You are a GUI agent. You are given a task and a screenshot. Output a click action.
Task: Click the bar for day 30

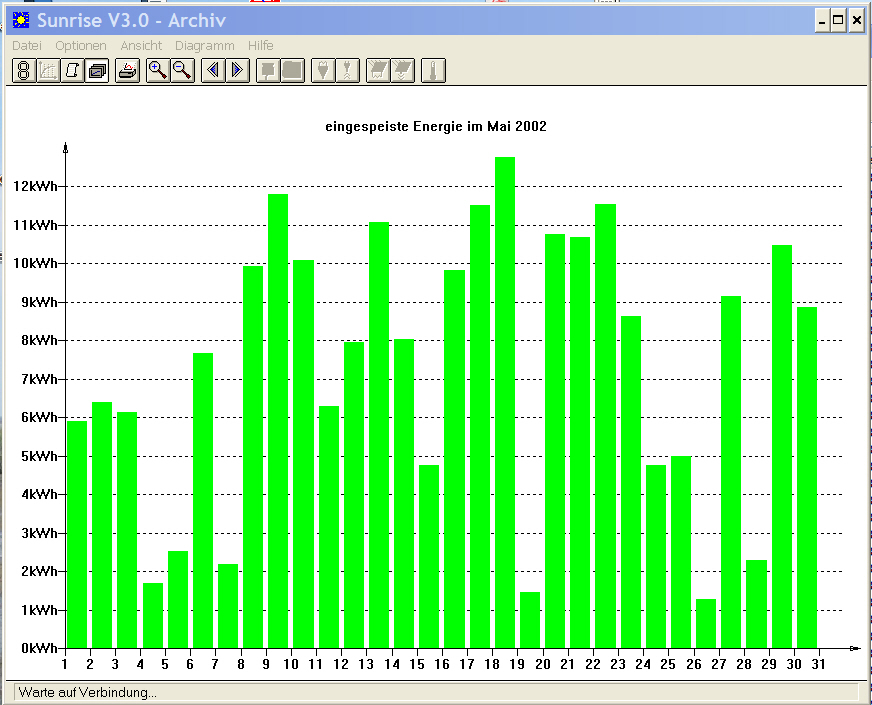[x=807, y=478]
